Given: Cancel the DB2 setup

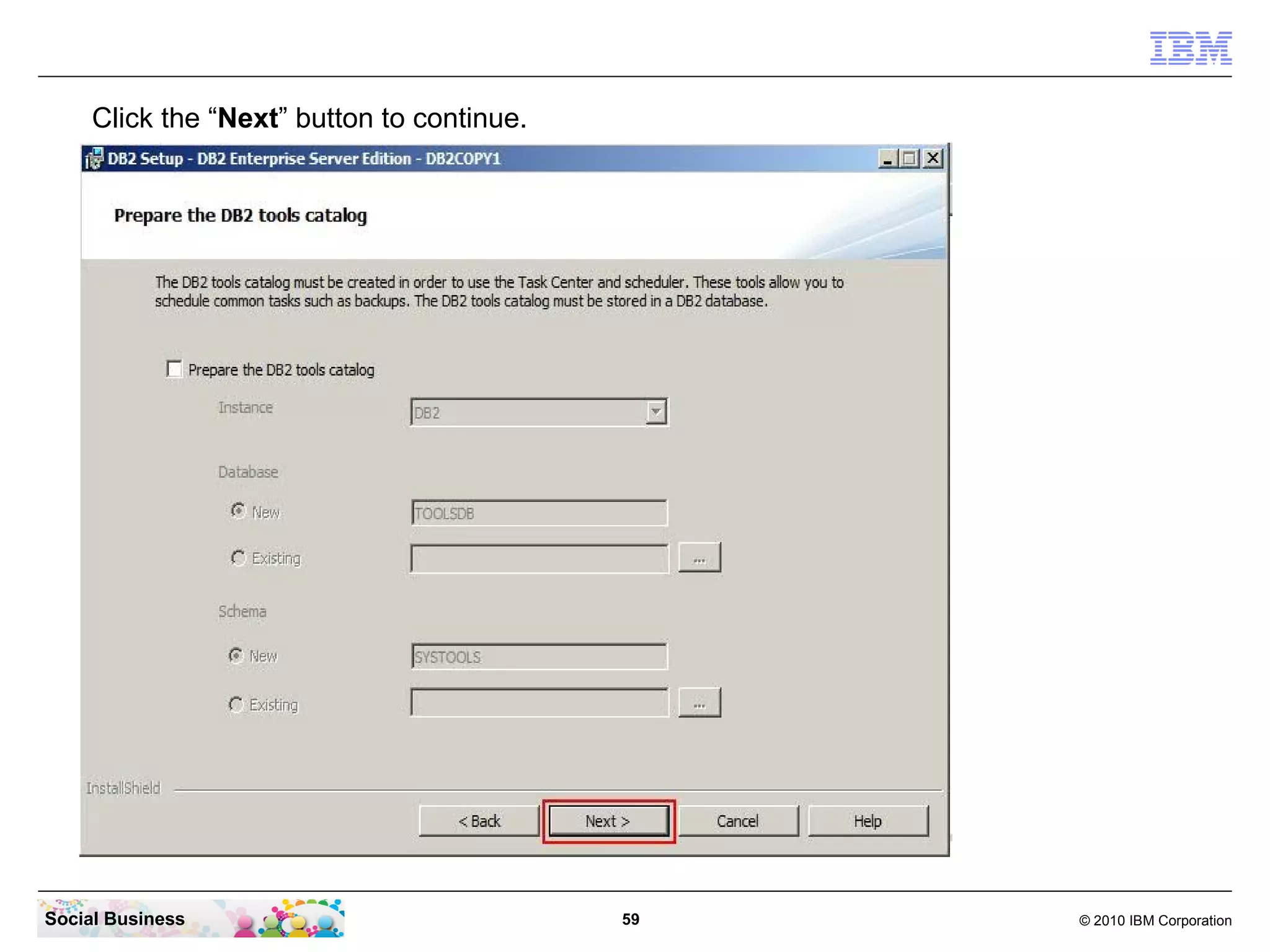Looking at the screenshot, I should point(738,821).
